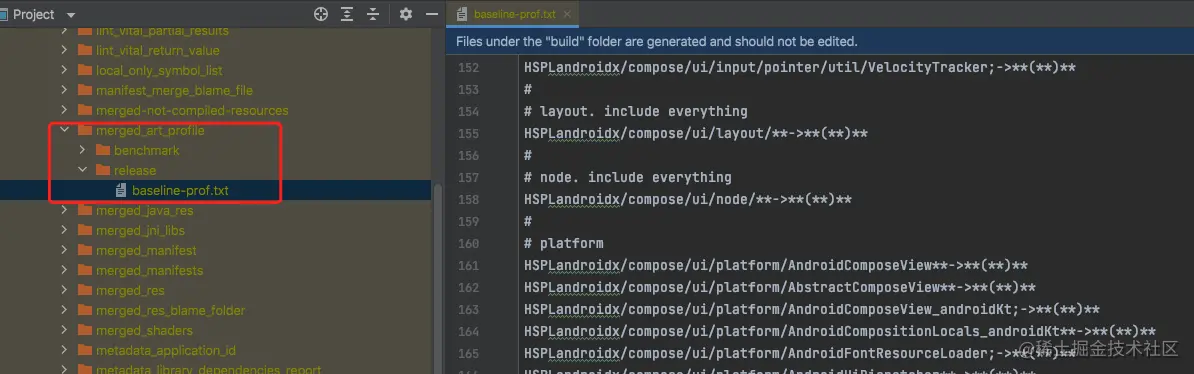Click line number 158 in gutter
The height and width of the screenshot is (374, 1194).
click(469, 200)
